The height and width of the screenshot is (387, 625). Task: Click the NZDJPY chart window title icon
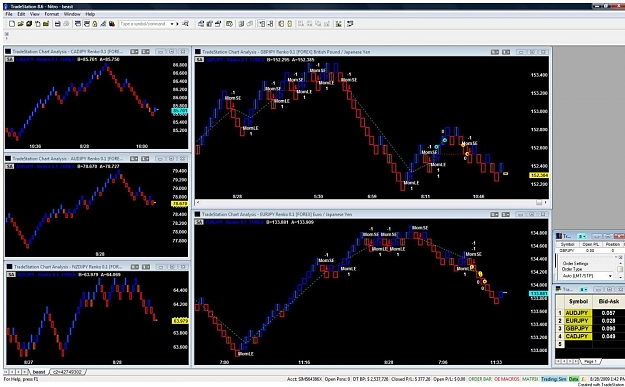click(9, 267)
